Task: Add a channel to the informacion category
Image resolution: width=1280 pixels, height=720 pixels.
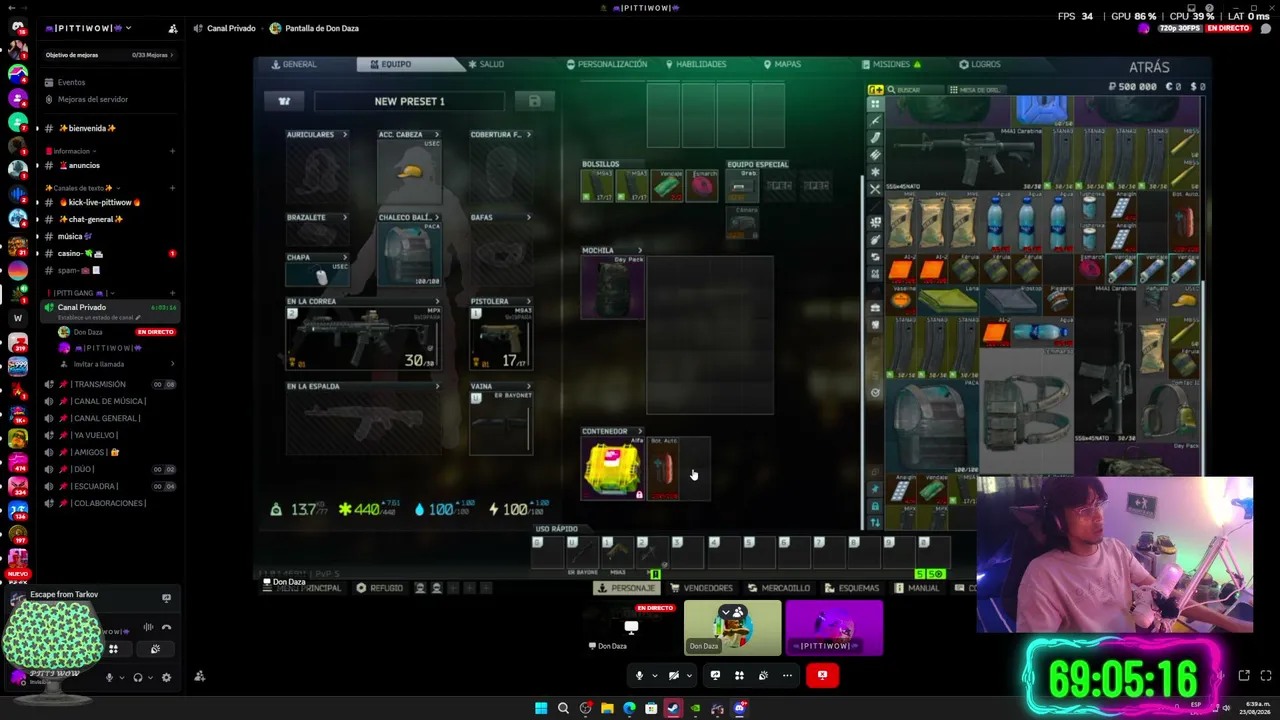Action: (x=172, y=151)
